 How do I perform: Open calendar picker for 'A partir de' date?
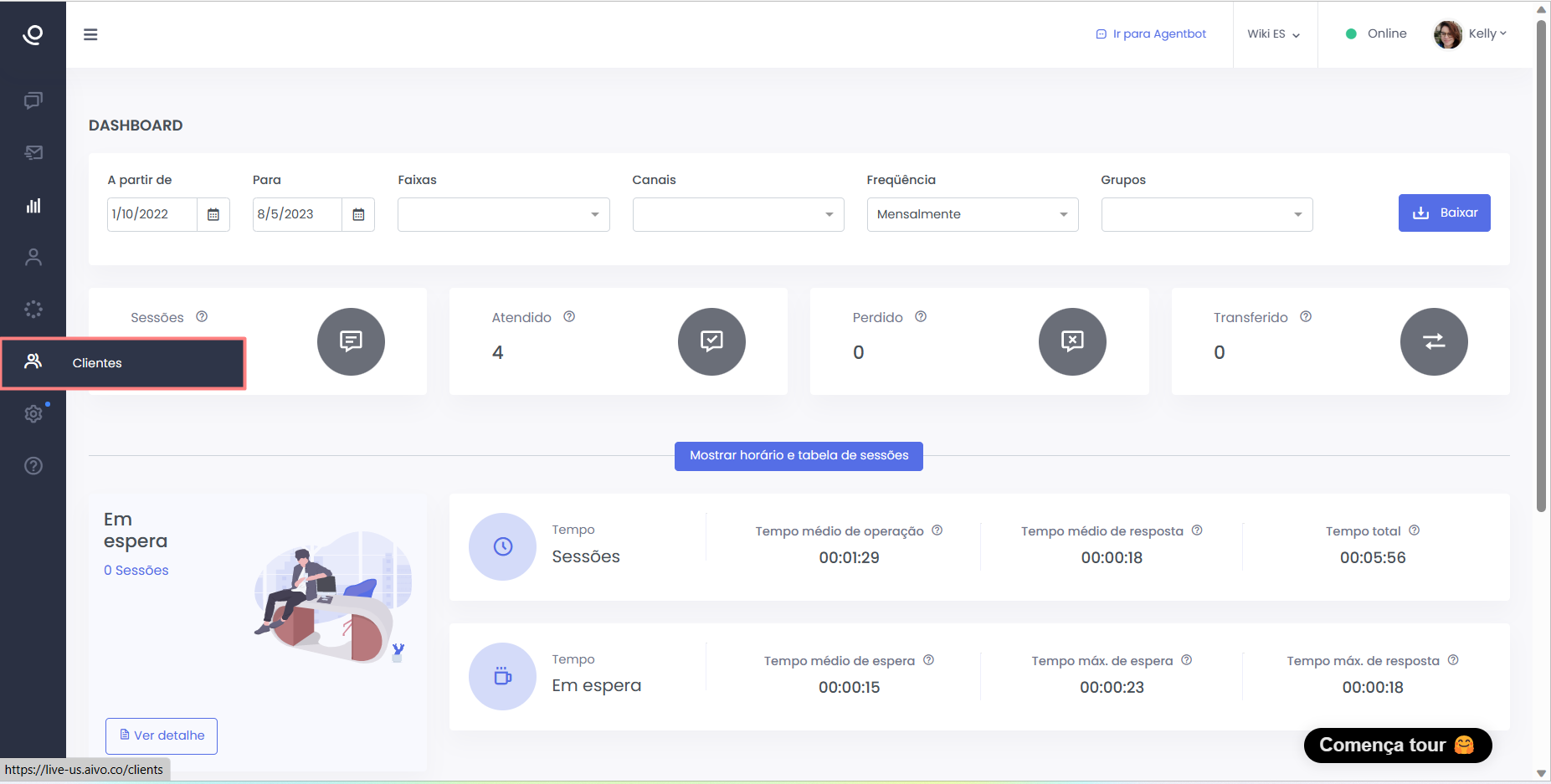[213, 215]
